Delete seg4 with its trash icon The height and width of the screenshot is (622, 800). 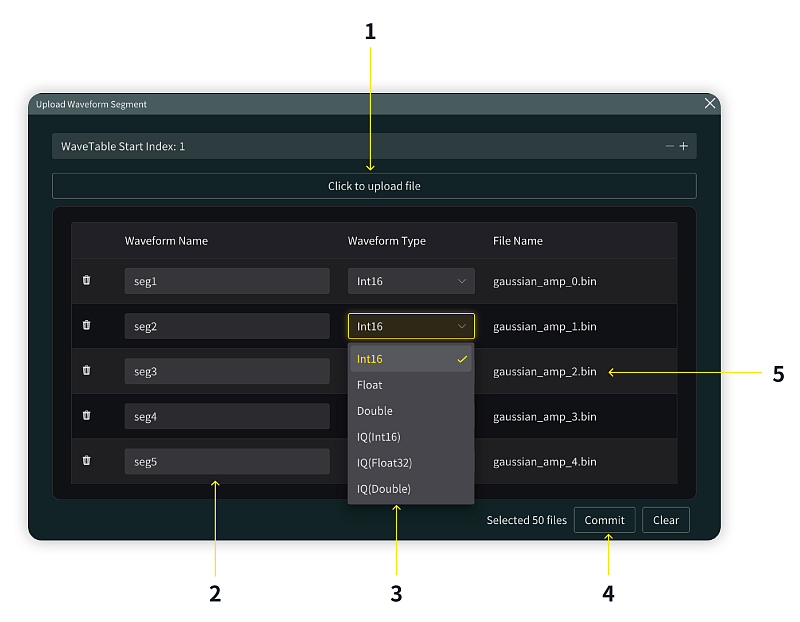click(x=86, y=416)
